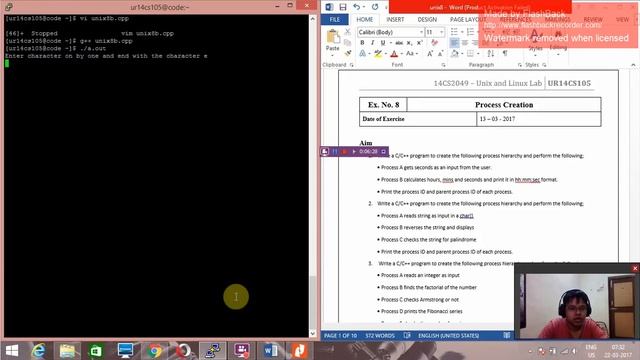Toggle Subscript formatting

coord(409,43)
